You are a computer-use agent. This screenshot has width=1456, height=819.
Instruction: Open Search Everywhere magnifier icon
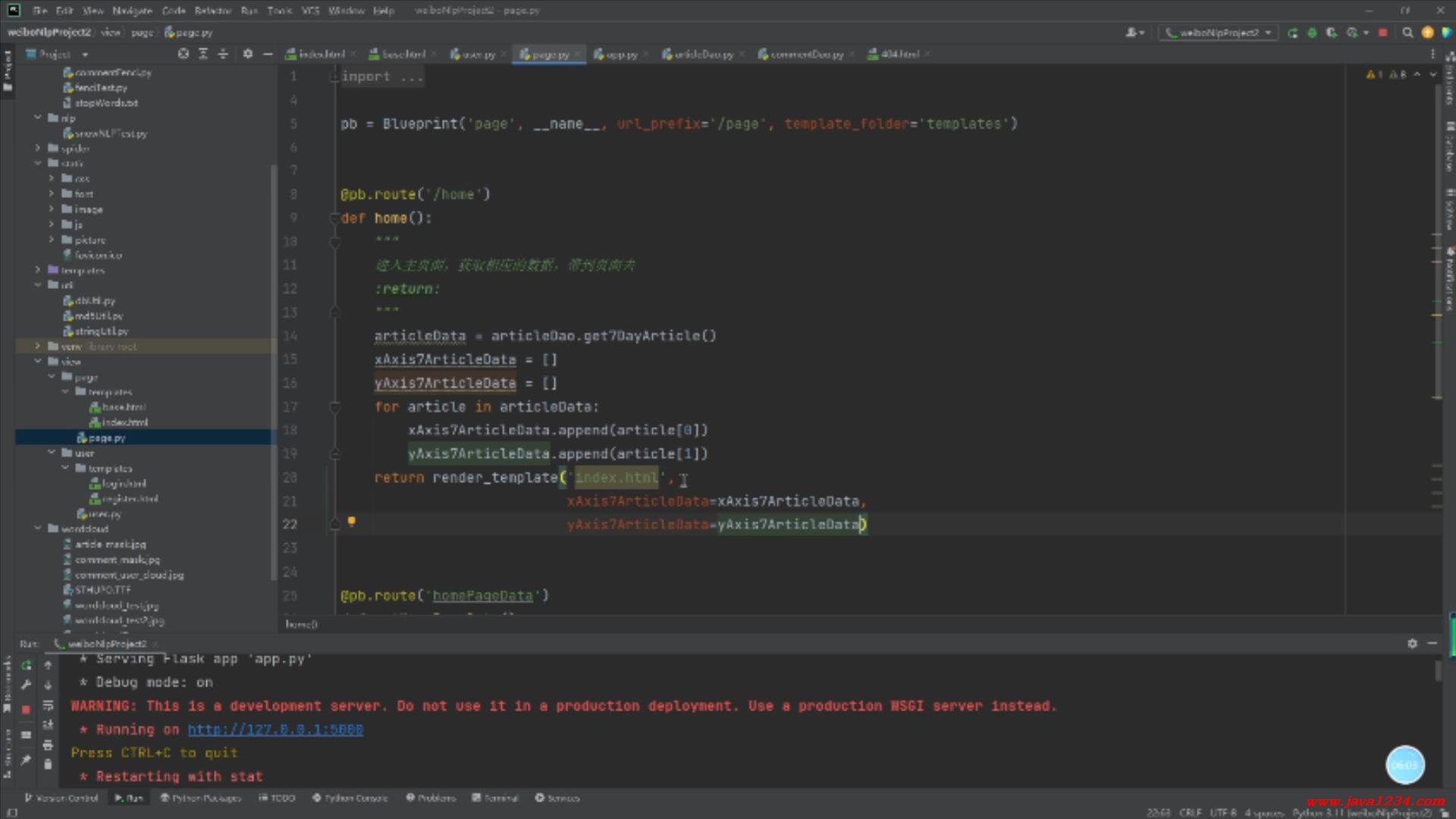pos(1407,33)
